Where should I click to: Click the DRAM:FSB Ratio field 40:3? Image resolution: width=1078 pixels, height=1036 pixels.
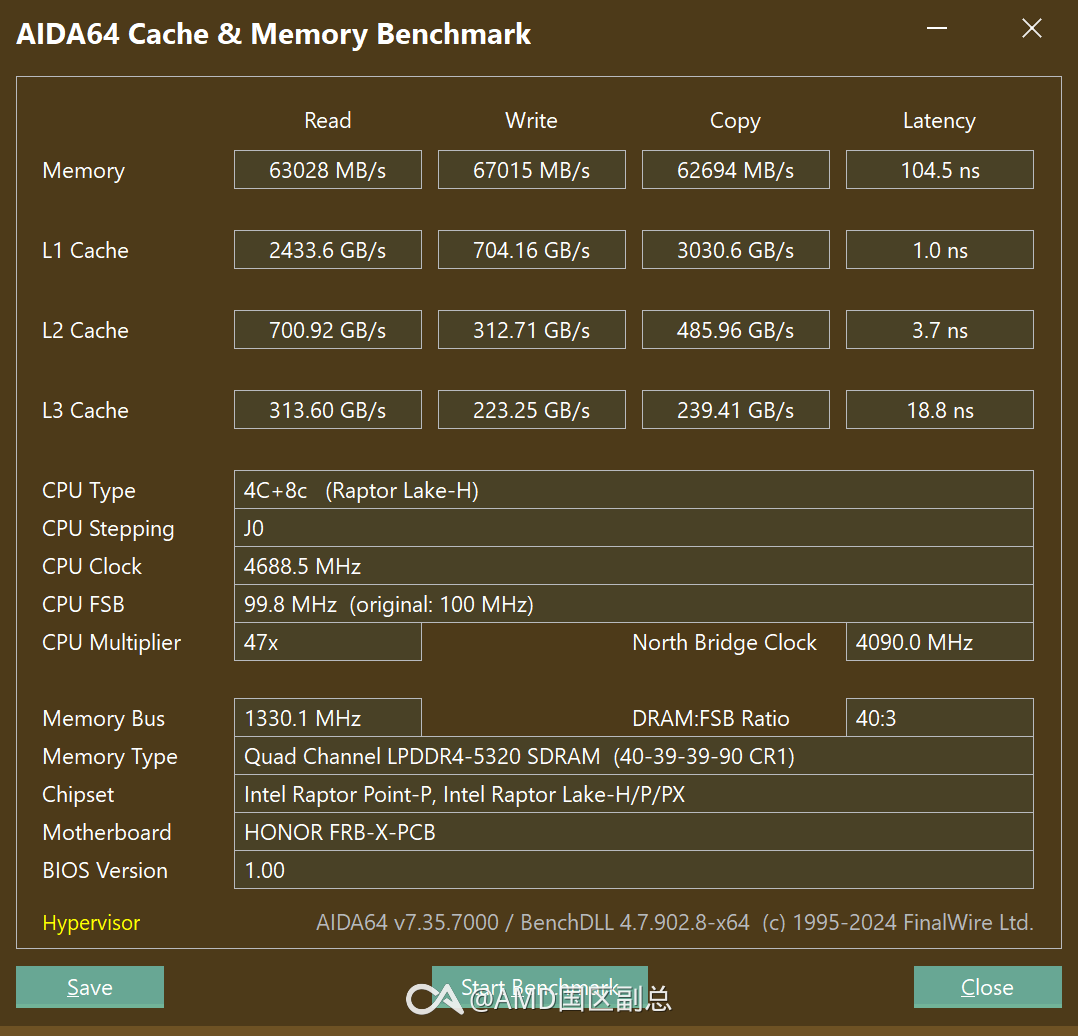940,718
